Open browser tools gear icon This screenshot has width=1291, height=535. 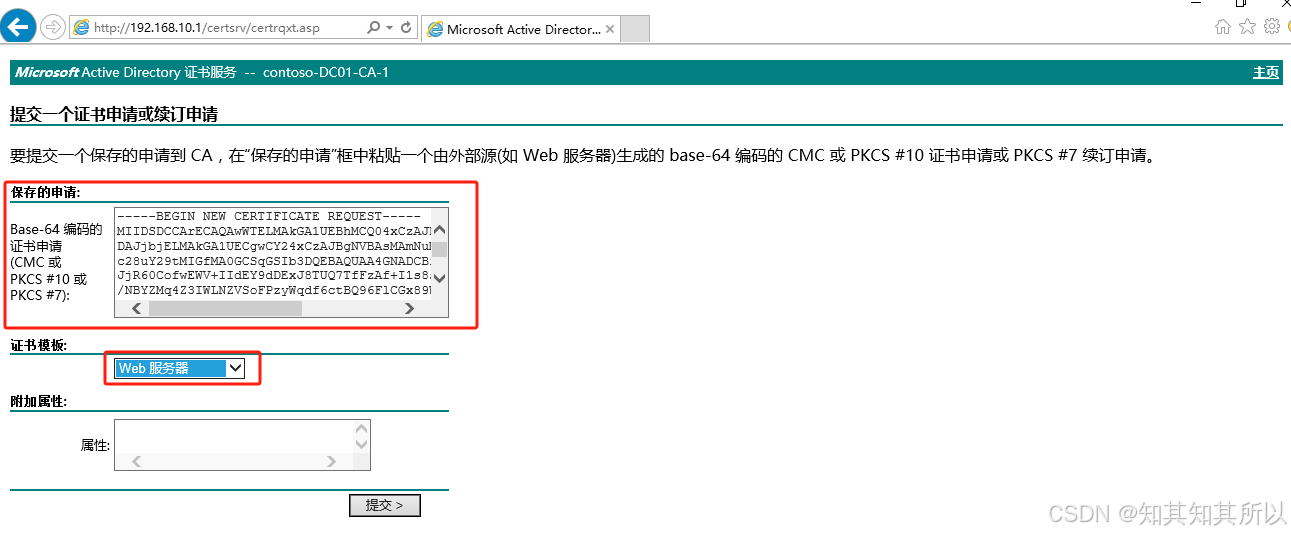1271,27
